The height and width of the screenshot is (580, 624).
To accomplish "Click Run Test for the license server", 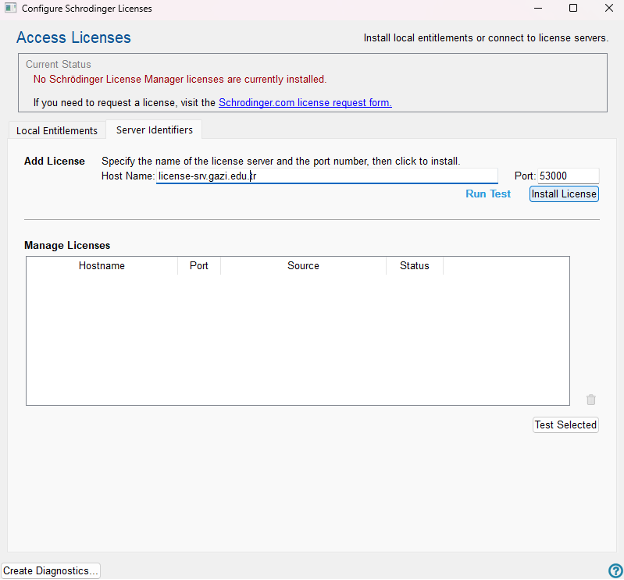I will click(x=488, y=194).
